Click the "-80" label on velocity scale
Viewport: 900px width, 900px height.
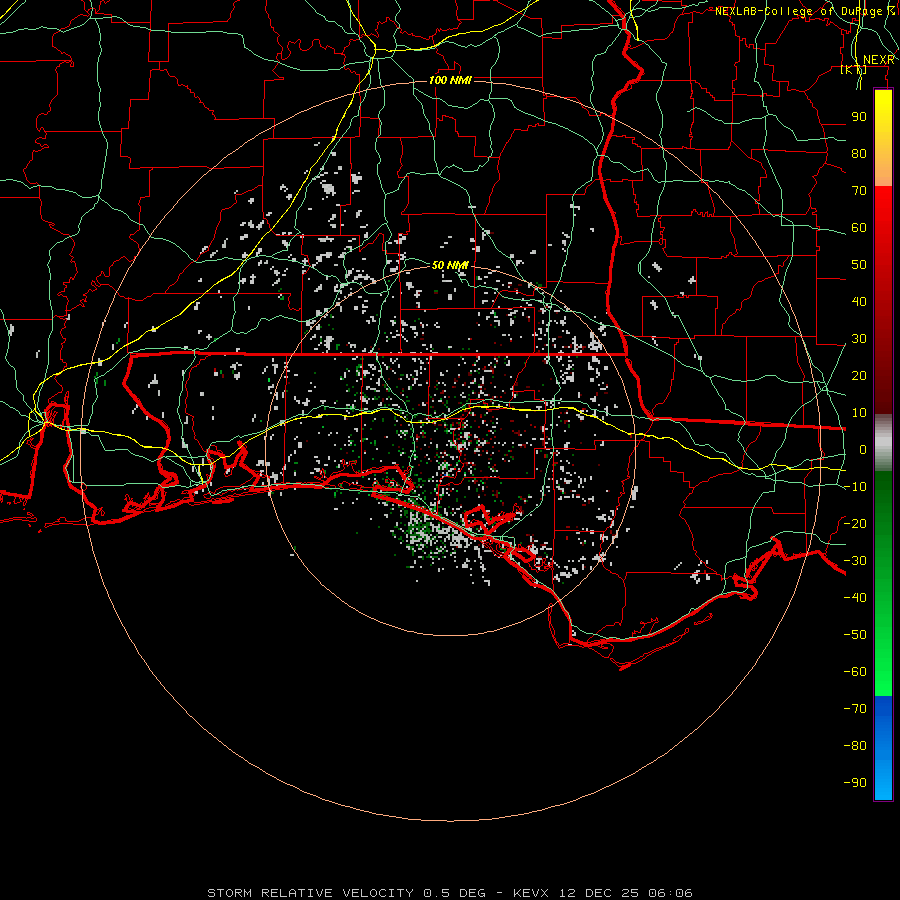[855, 746]
